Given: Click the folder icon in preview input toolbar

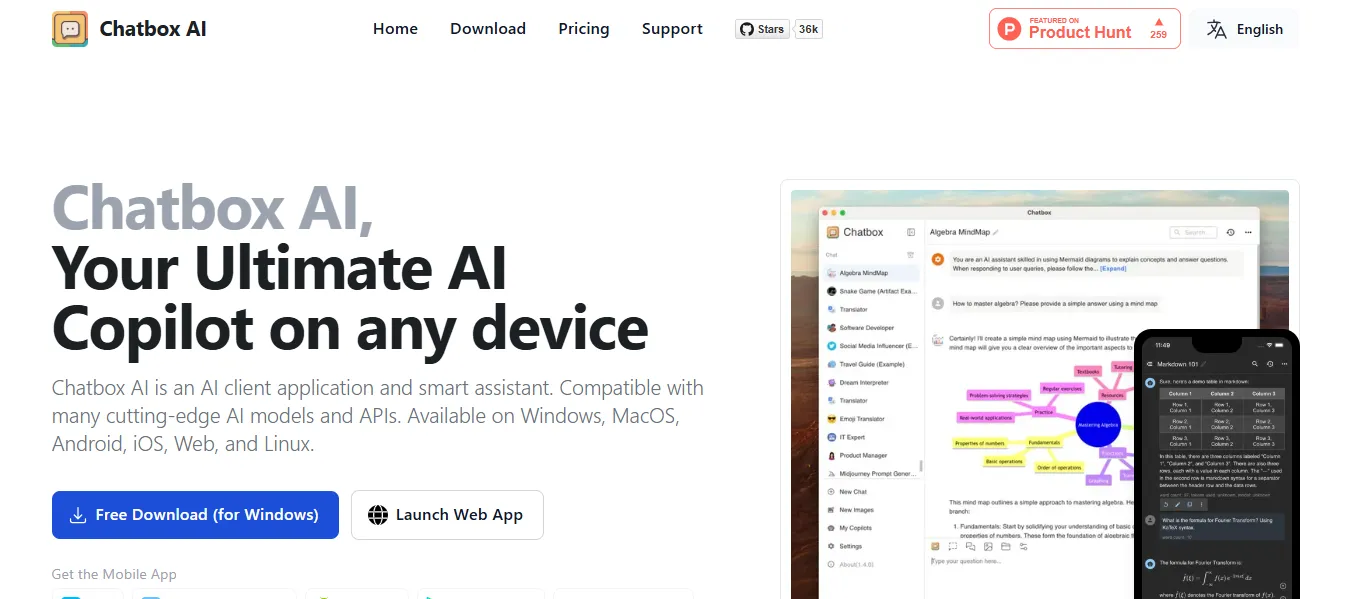Looking at the screenshot, I should click(x=1006, y=547).
